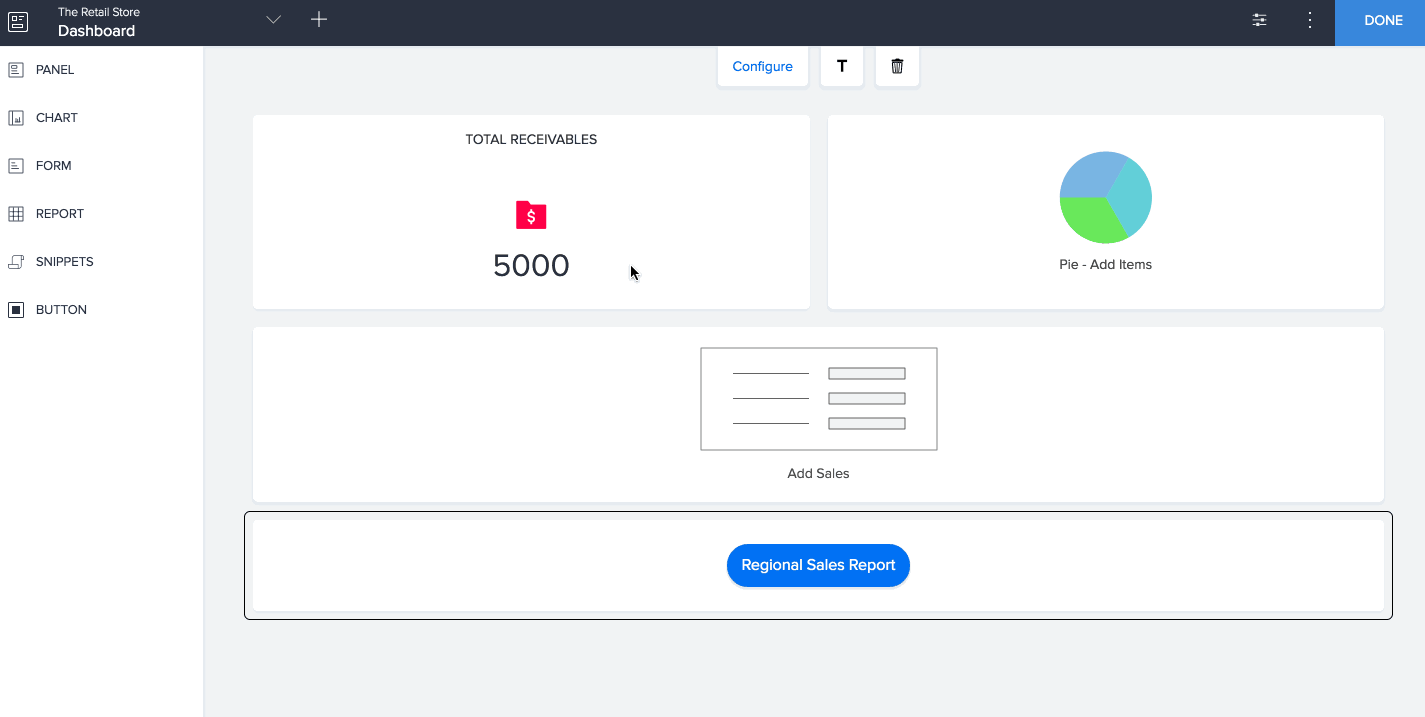Choose the REPORT grid icon
Screen dimensions: 1425x717
click(x=16, y=214)
